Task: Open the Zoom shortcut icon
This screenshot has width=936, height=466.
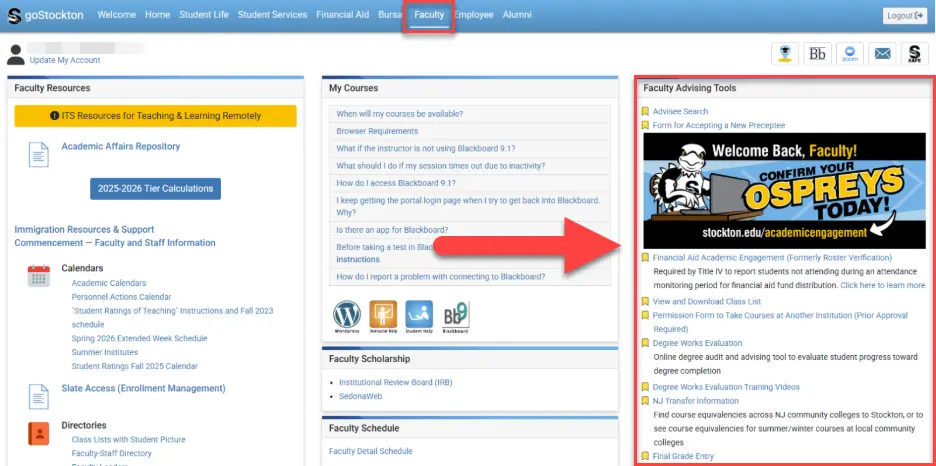Action: [x=849, y=54]
